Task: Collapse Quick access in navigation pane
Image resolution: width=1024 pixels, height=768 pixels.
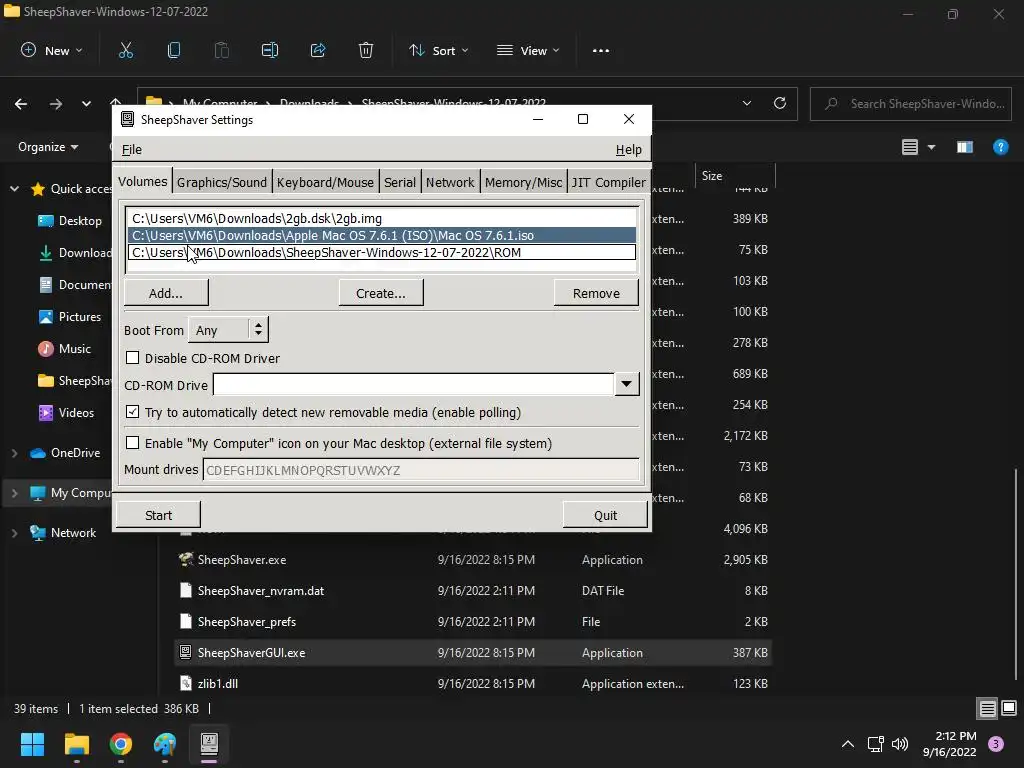Action: pyautogui.click(x=14, y=189)
